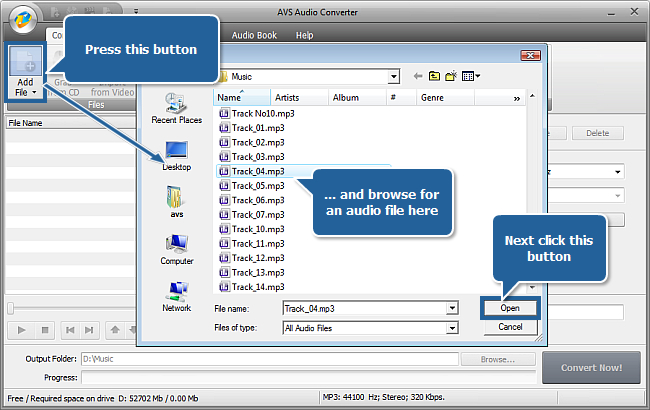
Task: Select Track_14.mp3 in the list
Action: [x=252, y=287]
